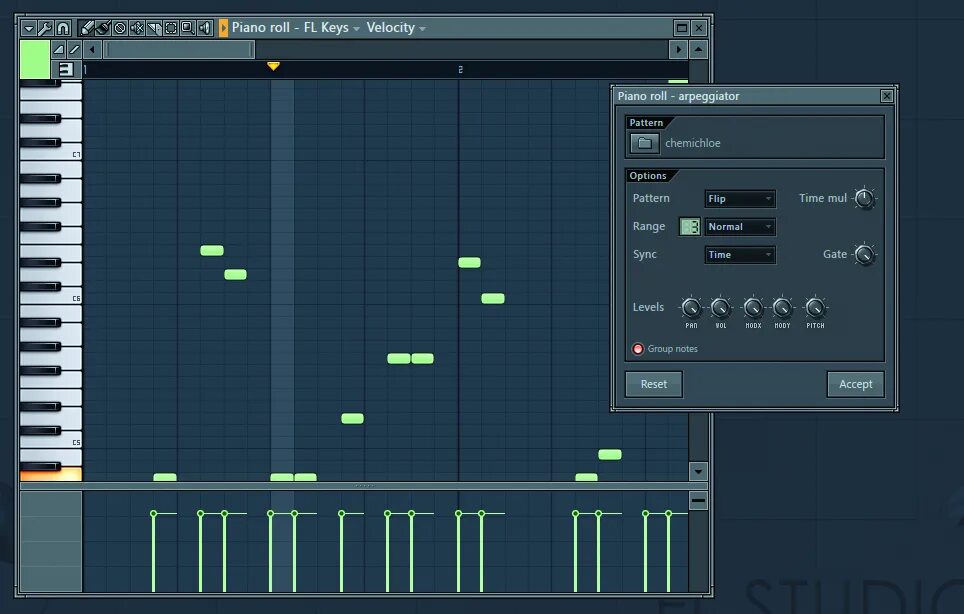Click the green note color swatch
Screen dimensions: 964x614
35,60
